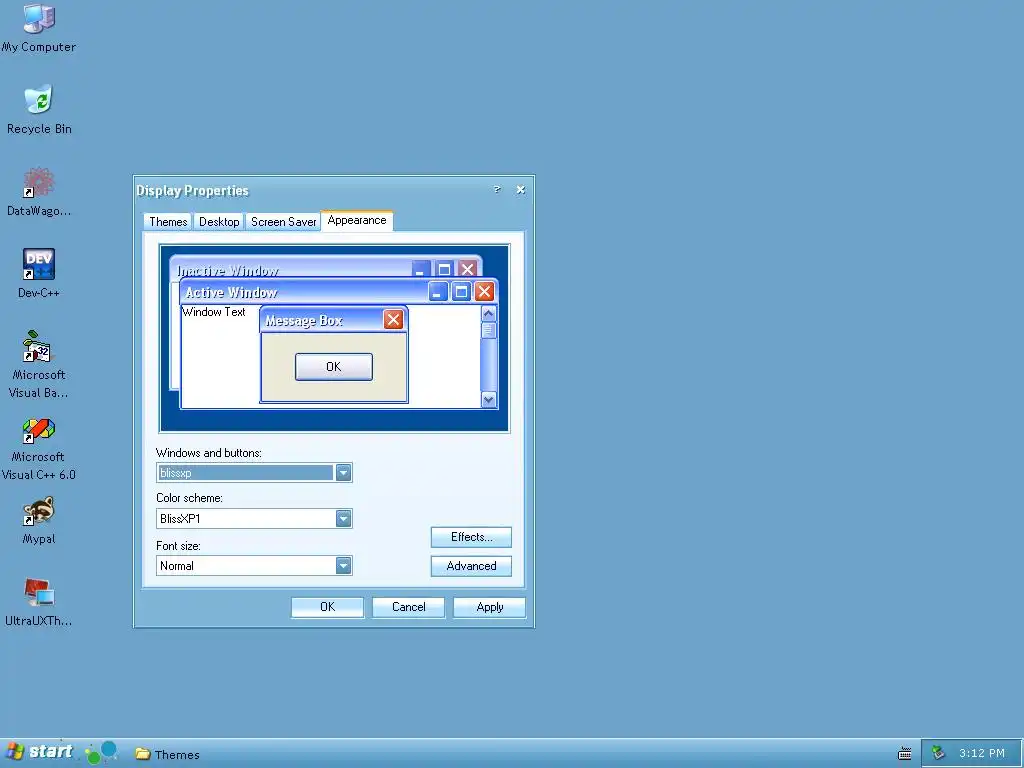
Task: Select the Mypal browser shortcut icon
Action: (39, 520)
